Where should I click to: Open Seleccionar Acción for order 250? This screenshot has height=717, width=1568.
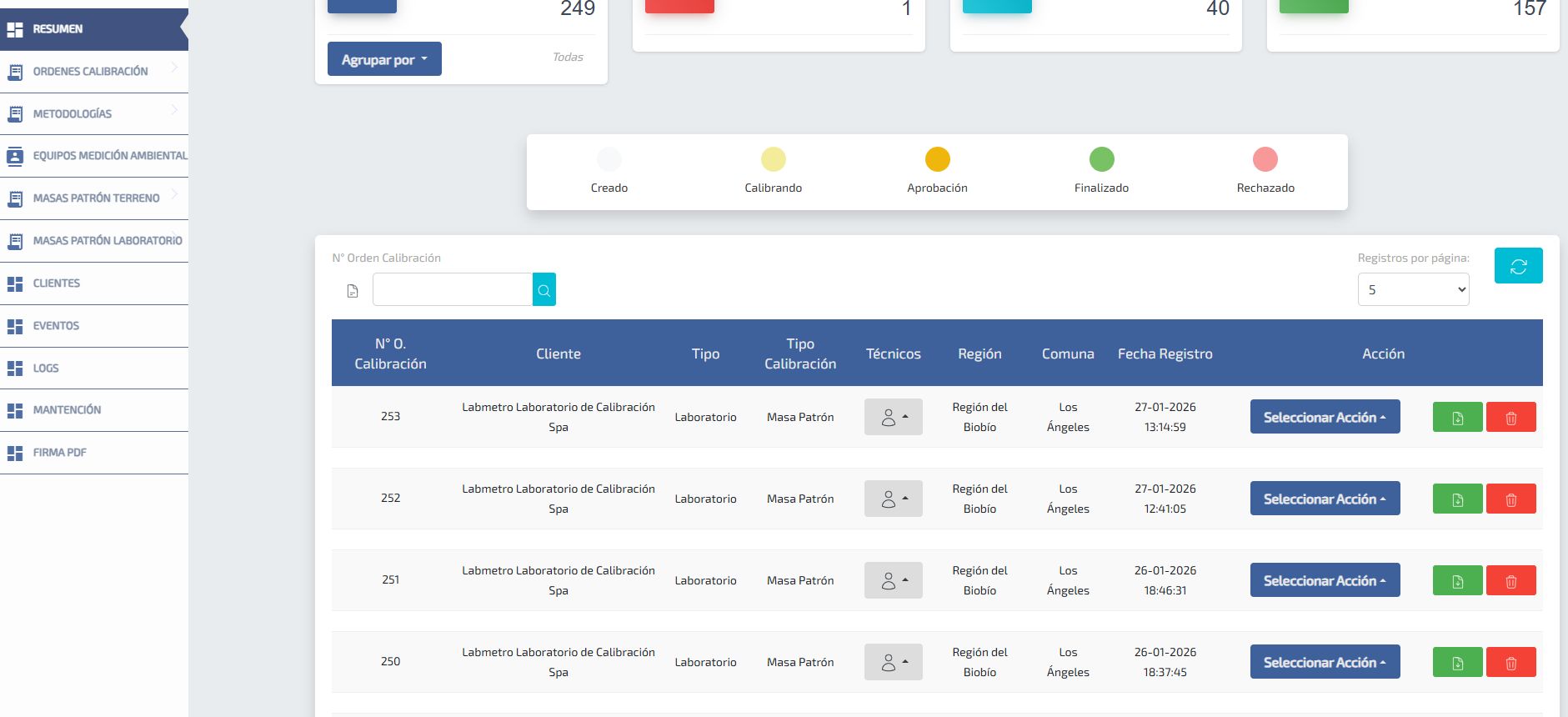[x=1325, y=662]
